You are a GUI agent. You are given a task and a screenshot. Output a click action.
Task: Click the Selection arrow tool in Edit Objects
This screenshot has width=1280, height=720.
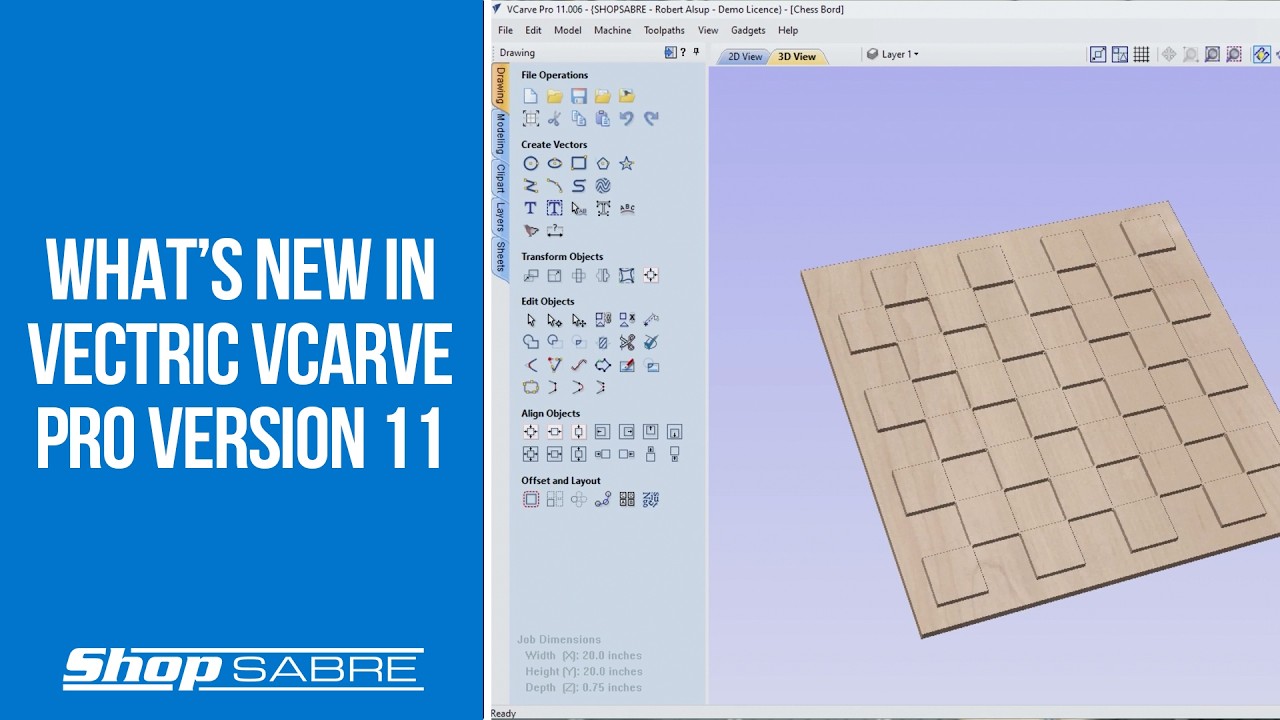[530, 320]
